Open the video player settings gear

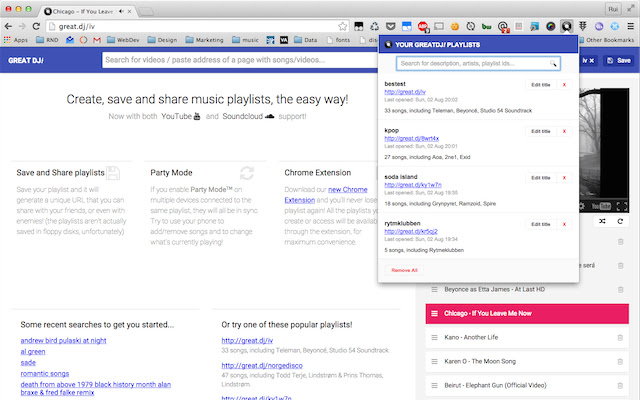582,206
